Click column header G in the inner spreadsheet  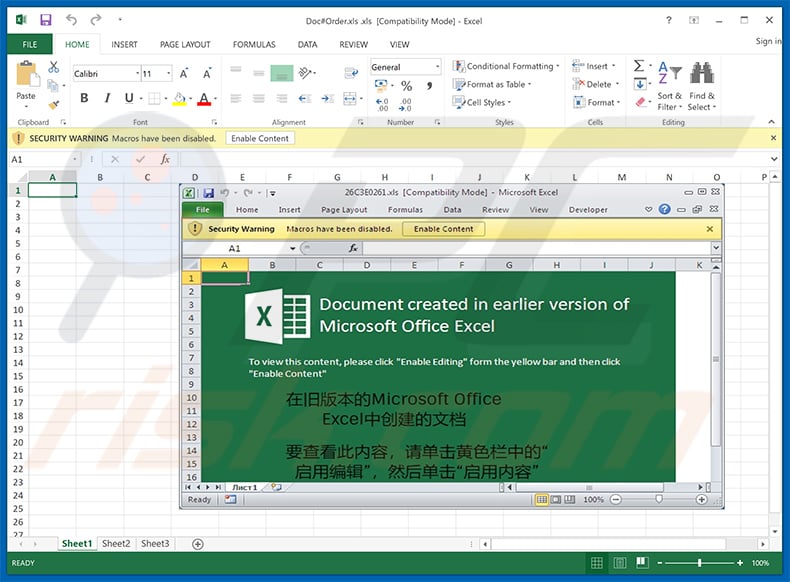[x=509, y=265]
